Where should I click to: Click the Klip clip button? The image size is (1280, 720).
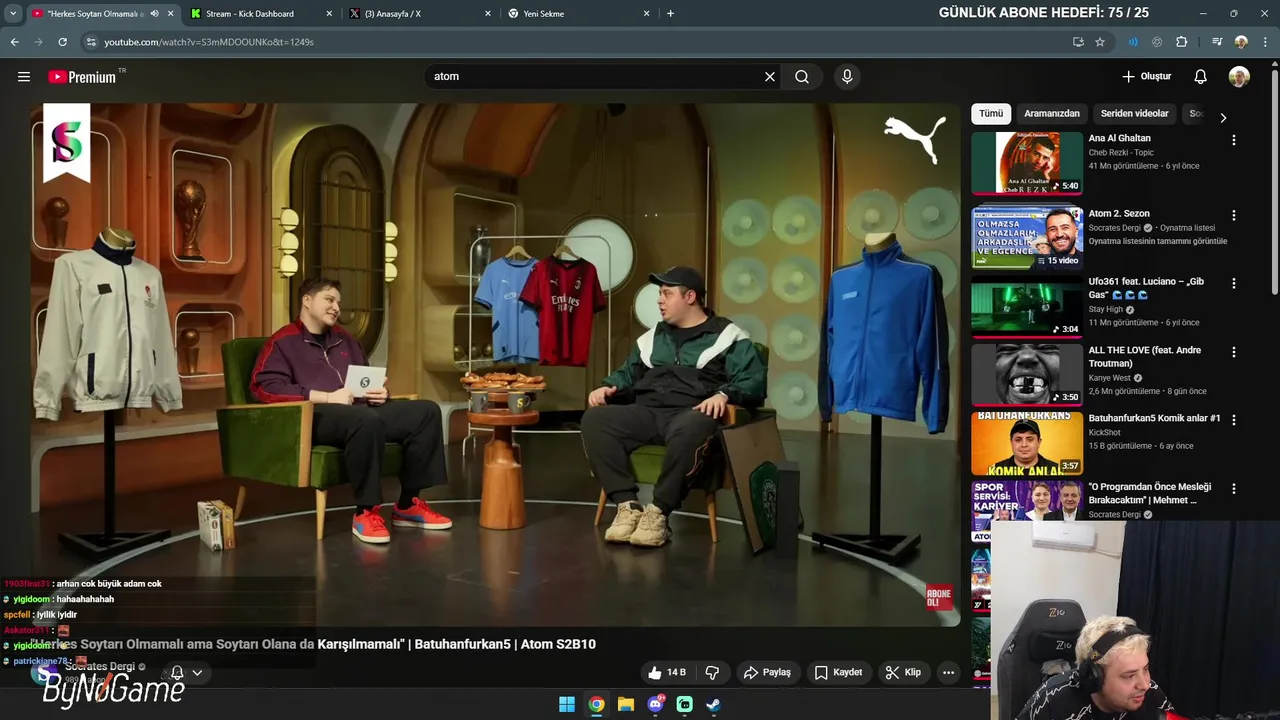click(903, 673)
